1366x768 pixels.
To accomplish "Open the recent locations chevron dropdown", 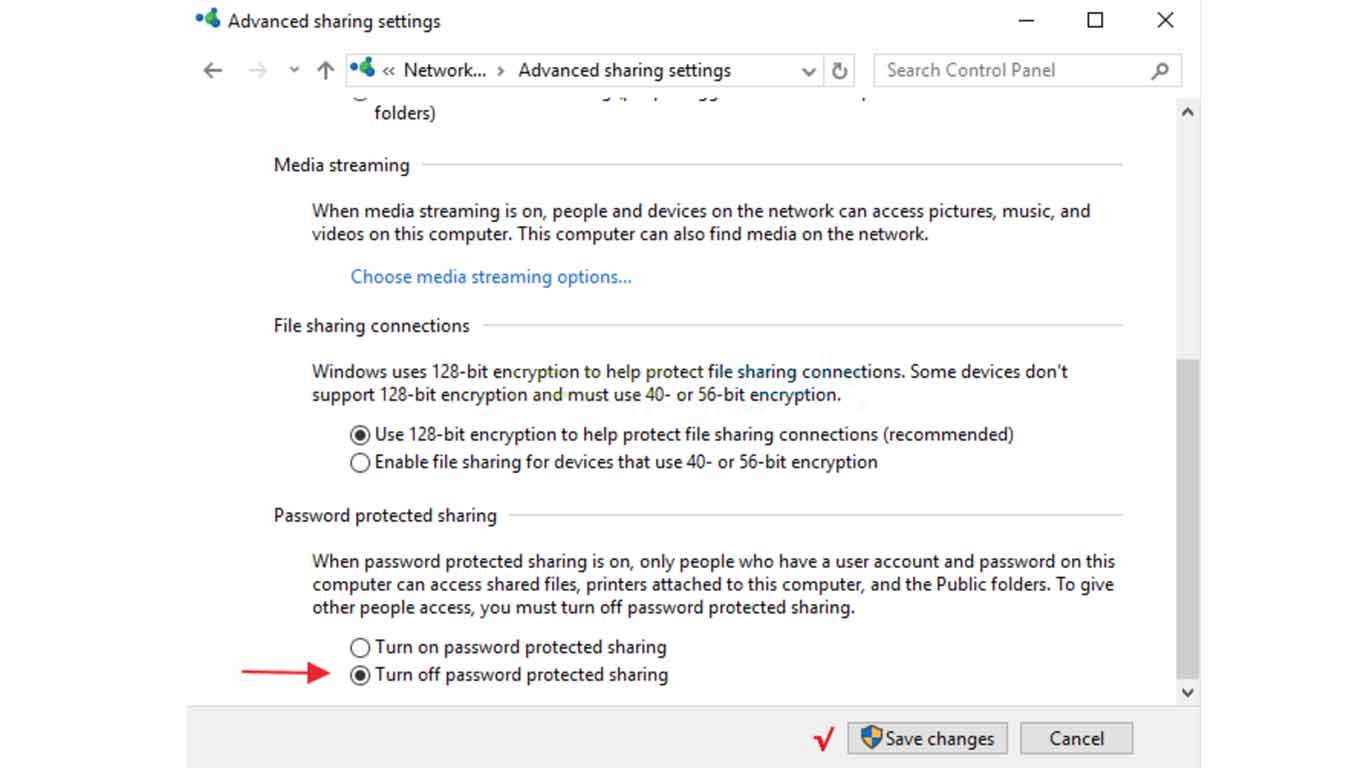I will (x=293, y=70).
